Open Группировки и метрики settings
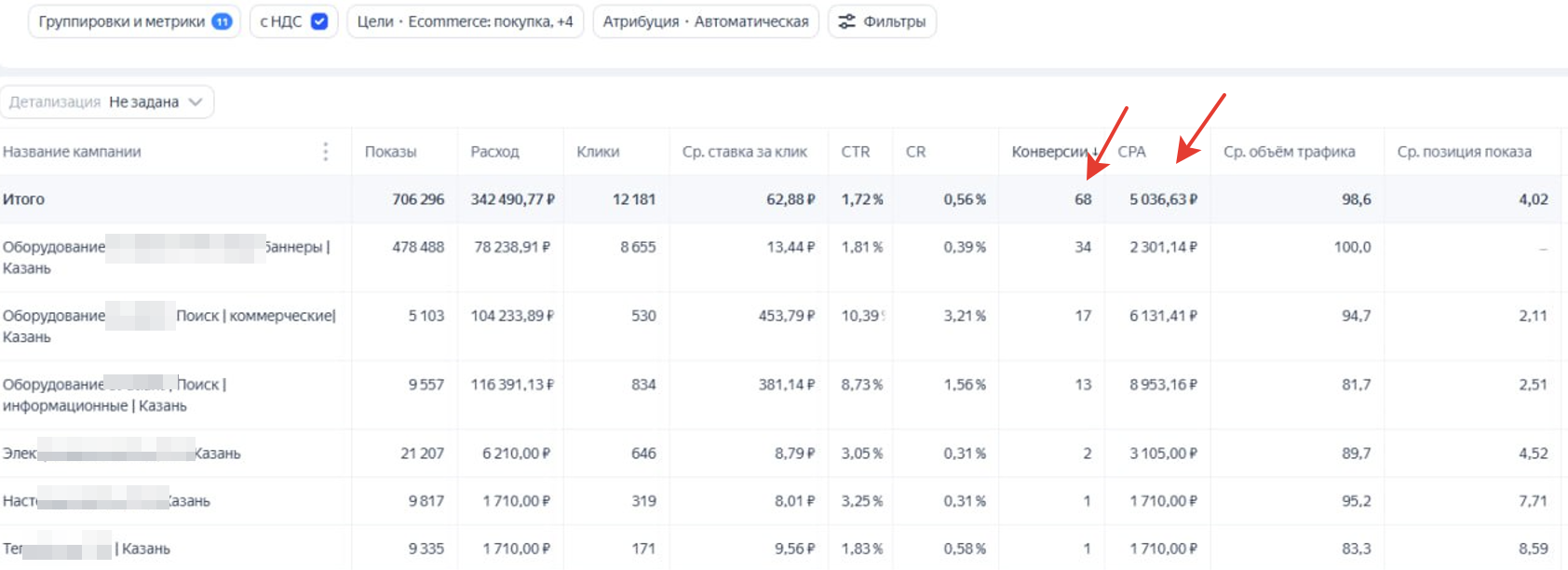1568x570 pixels. 122,21
